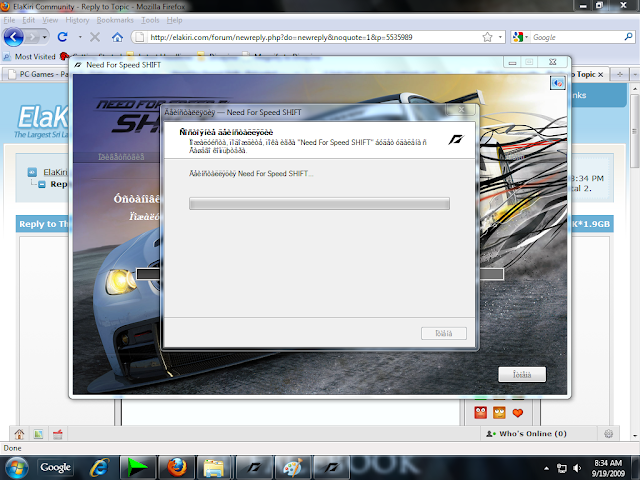Screen dimensions: 640x480
Task: Open the Help menu
Action: 174,20
